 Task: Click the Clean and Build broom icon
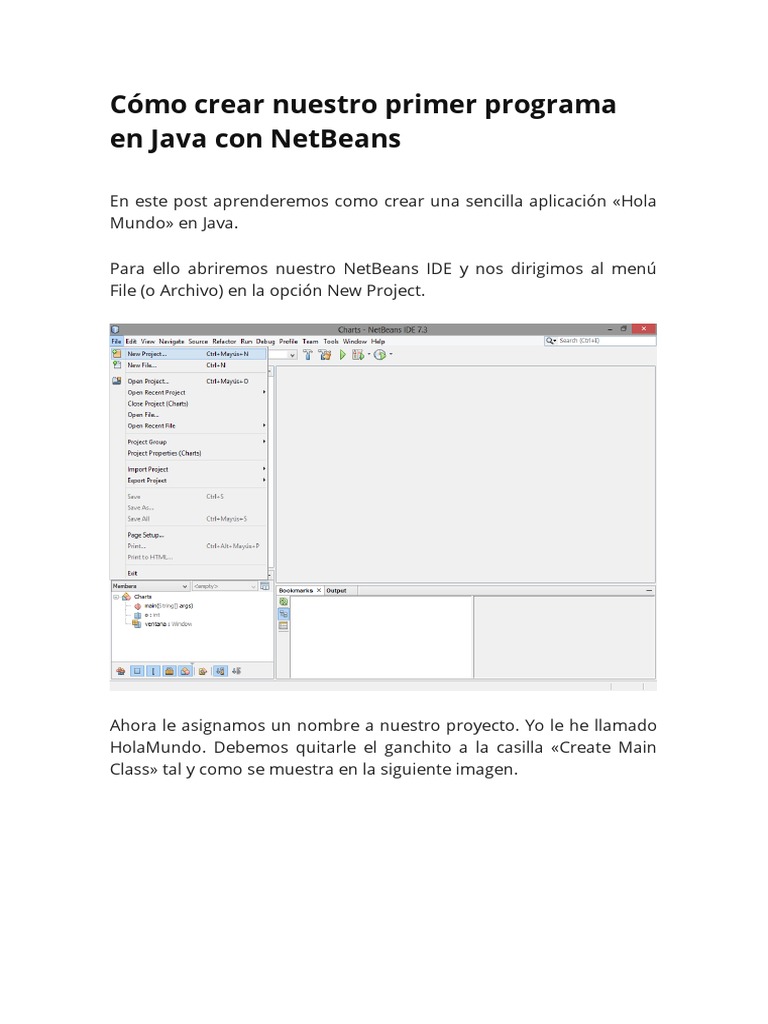point(325,355)
